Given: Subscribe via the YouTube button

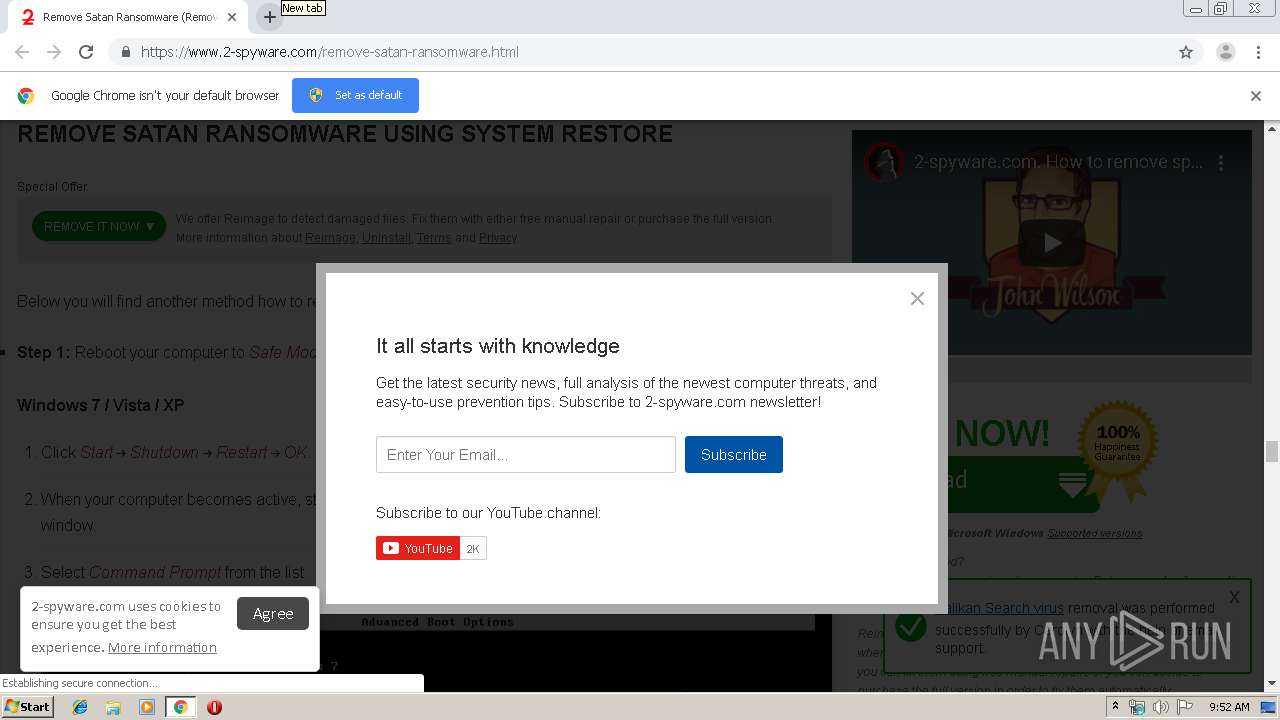Looking at the screenshot, I should [418, 548].
